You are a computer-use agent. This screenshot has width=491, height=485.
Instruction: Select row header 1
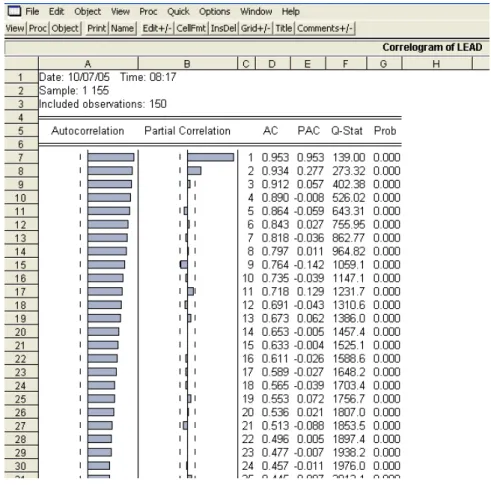21,77
